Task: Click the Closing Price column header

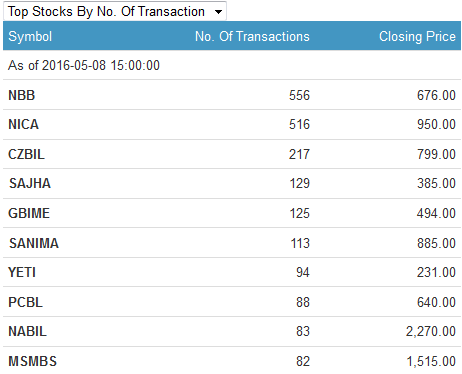Action: click(x=417, y=36)
